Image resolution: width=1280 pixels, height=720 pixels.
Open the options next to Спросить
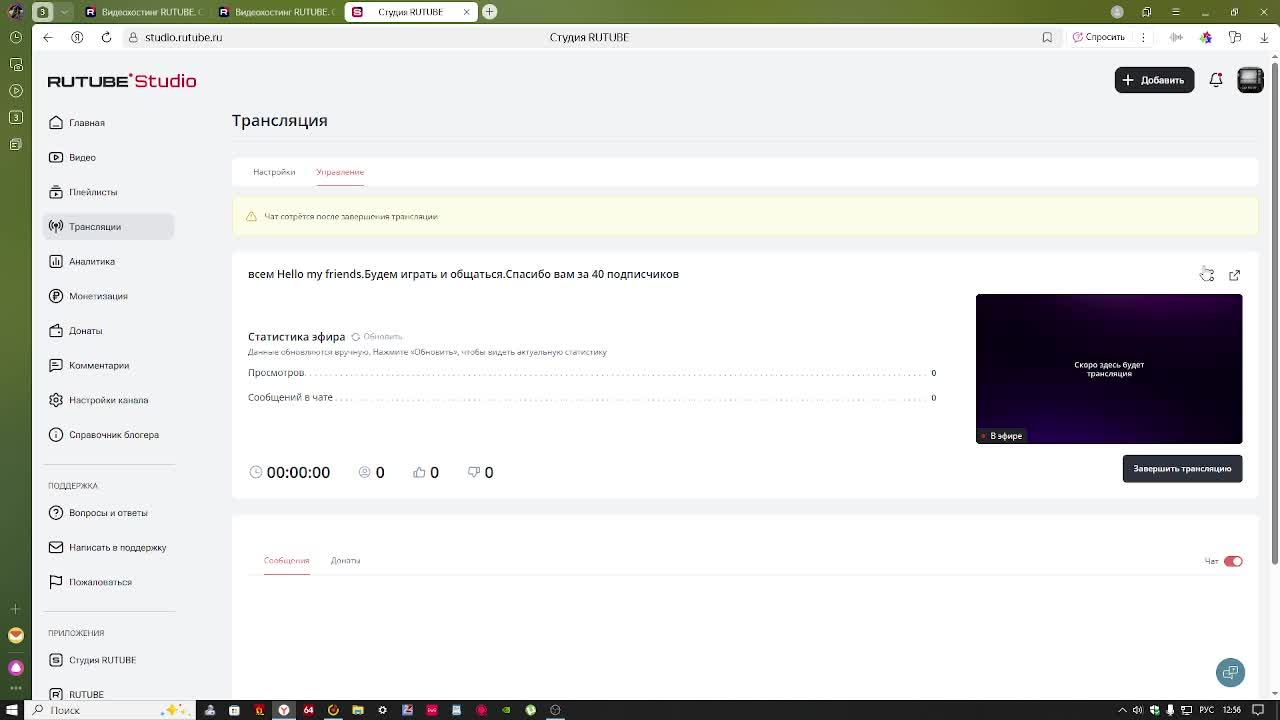click(x=1142, y=37)
